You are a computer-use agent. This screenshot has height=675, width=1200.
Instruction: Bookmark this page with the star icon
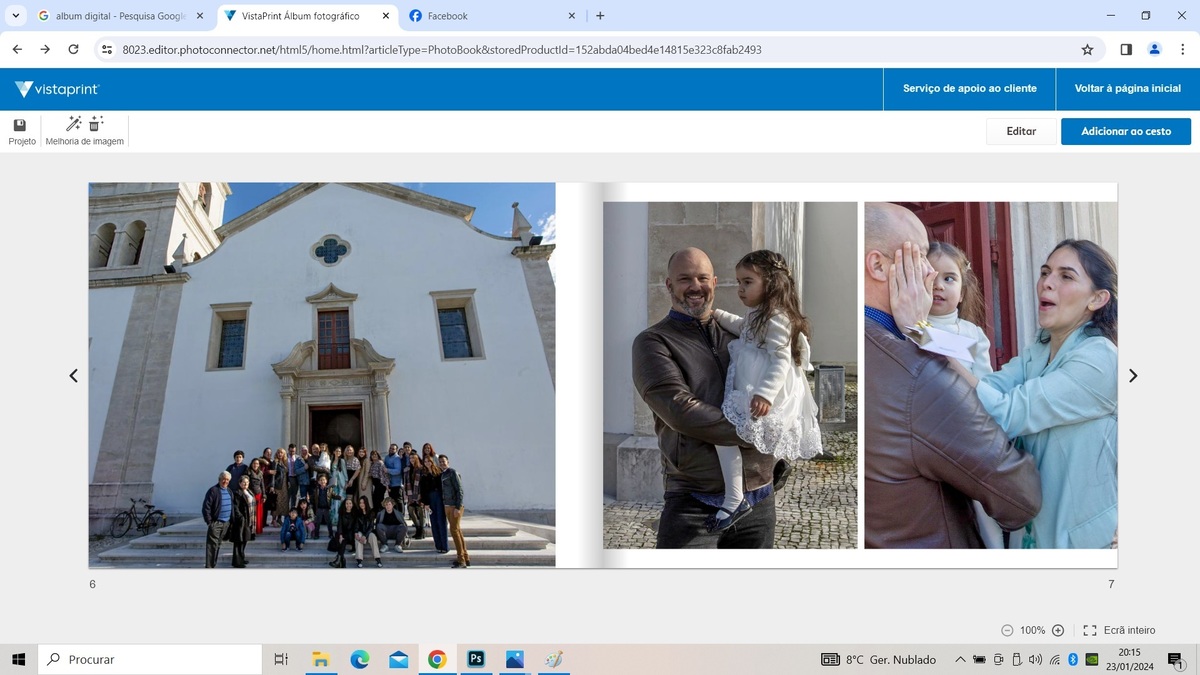(1087, 49)
